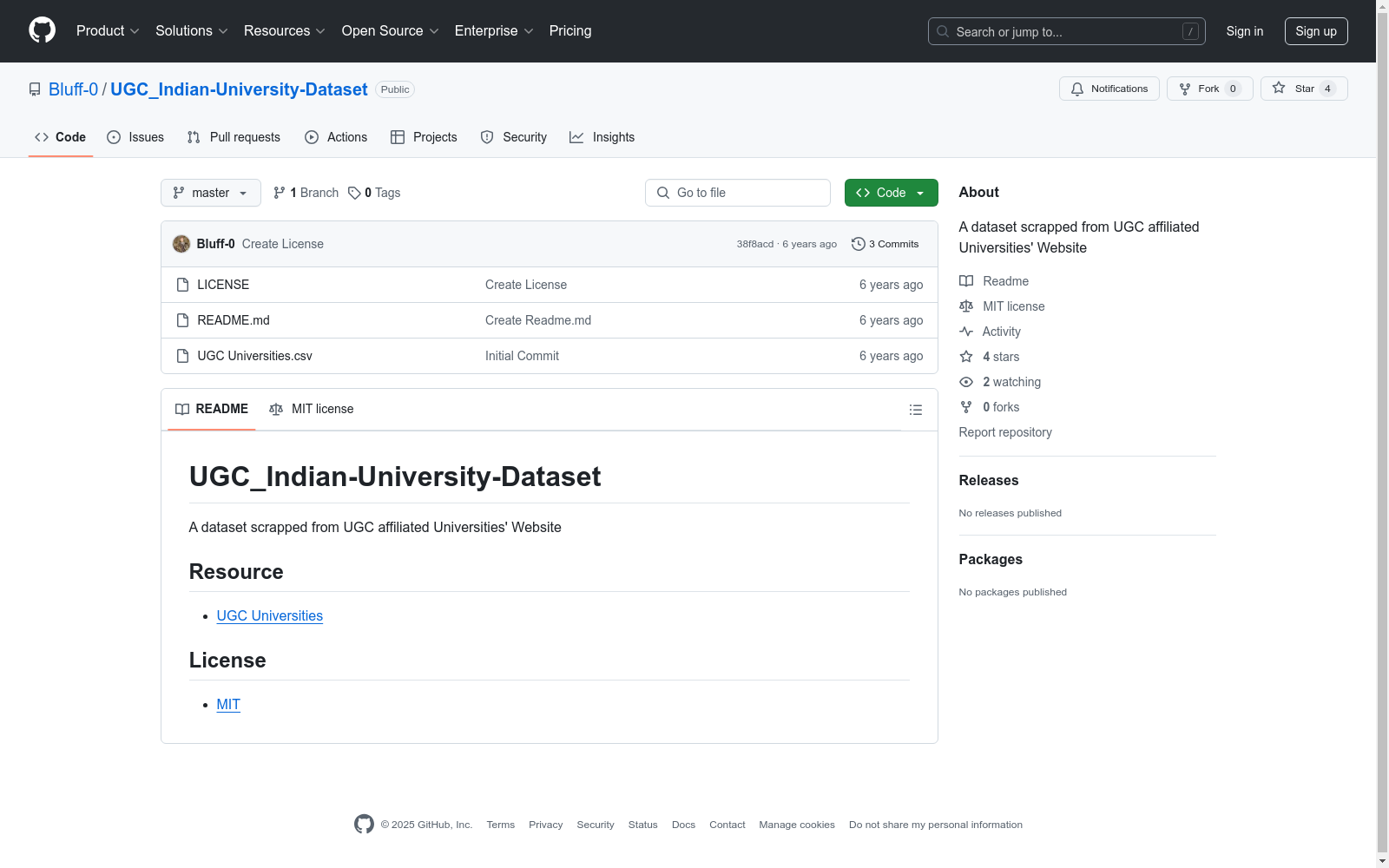Star the repository
The image size is (1389, 868).
(1304, 89)
